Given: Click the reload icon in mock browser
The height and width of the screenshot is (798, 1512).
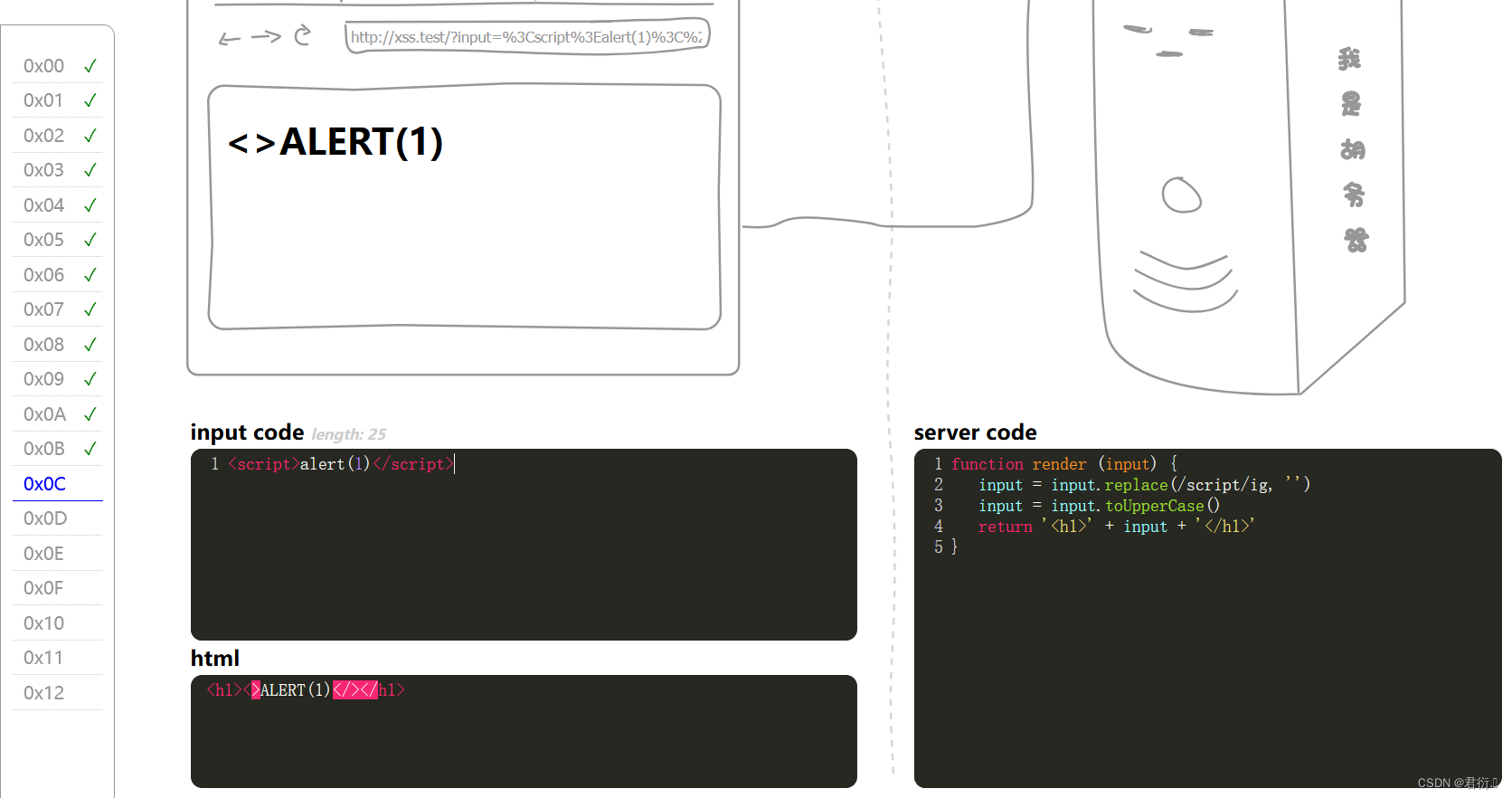Looking at the screenshot, I should click(x=303, y=35).
